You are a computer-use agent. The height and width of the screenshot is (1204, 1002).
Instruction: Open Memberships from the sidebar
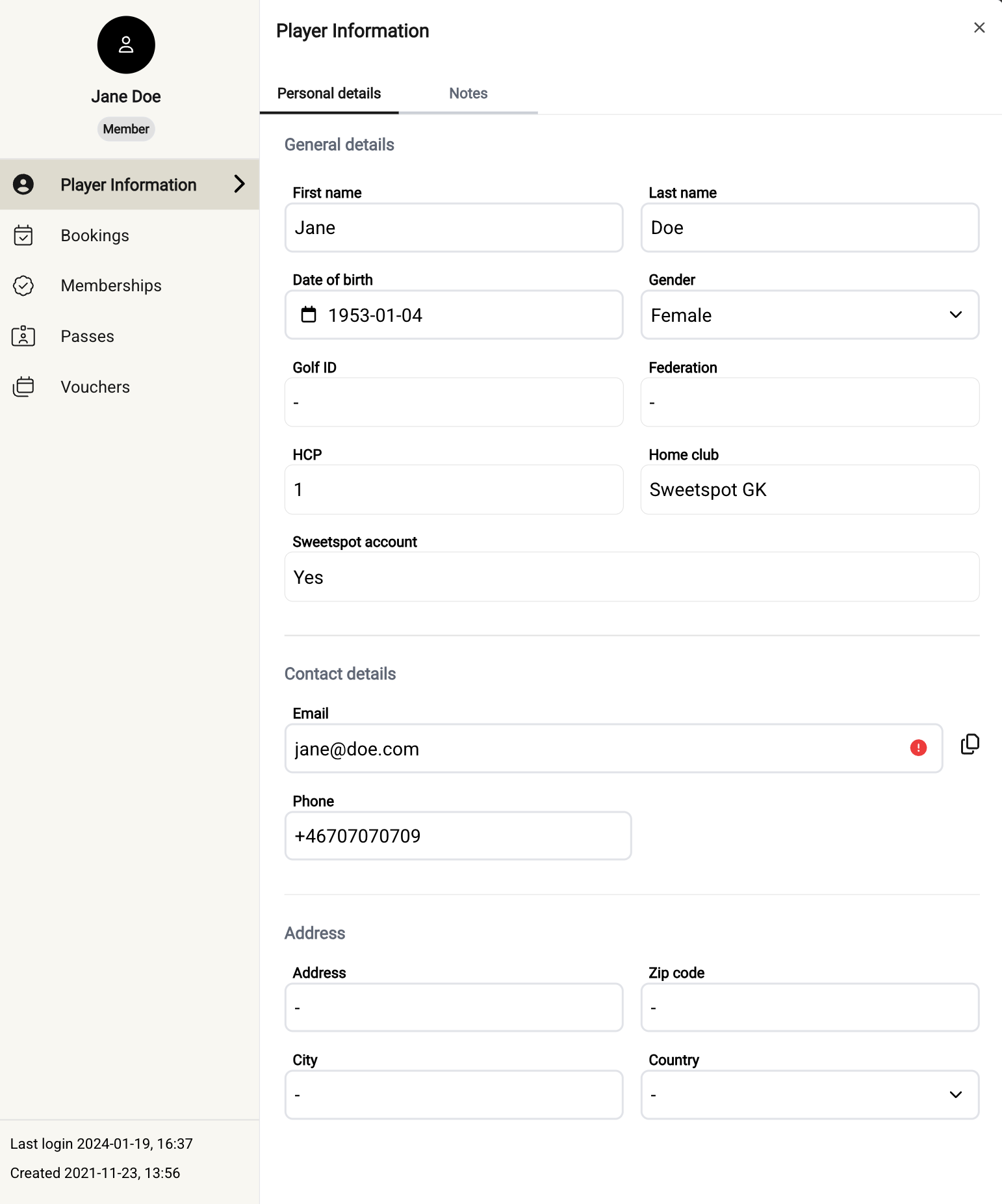click(111, 286)
